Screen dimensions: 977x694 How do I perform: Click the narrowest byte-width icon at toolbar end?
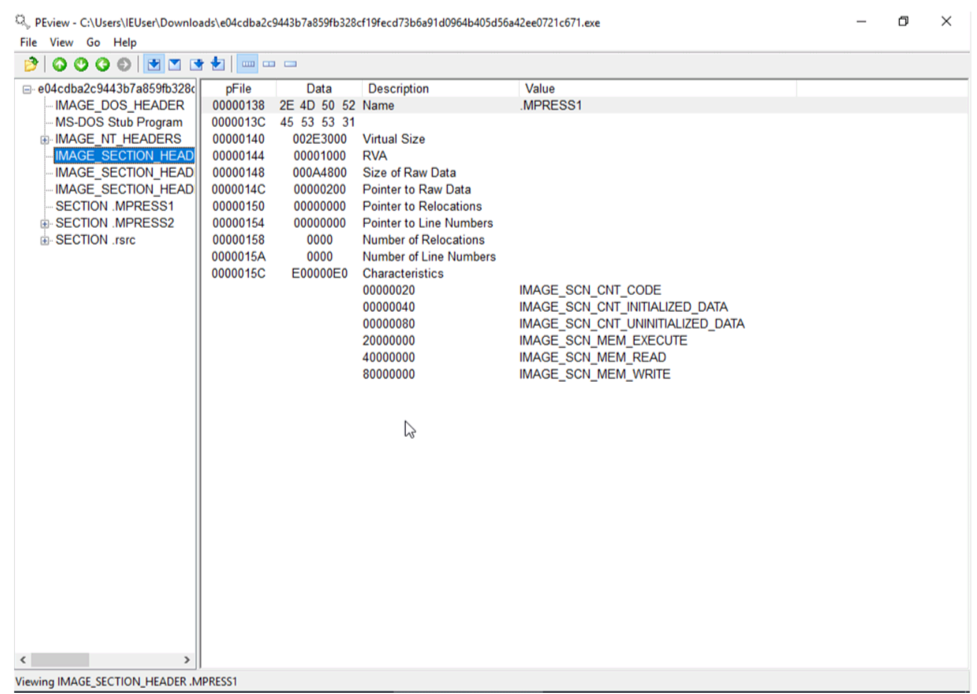tap(291, 64)
